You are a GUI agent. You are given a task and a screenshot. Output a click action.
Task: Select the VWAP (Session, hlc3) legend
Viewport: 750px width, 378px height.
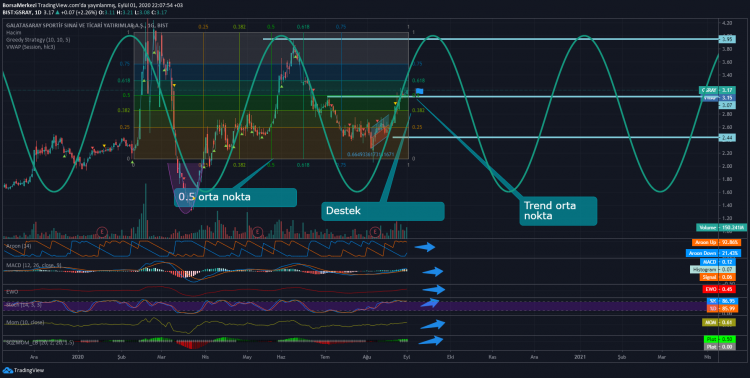[31, 47]
